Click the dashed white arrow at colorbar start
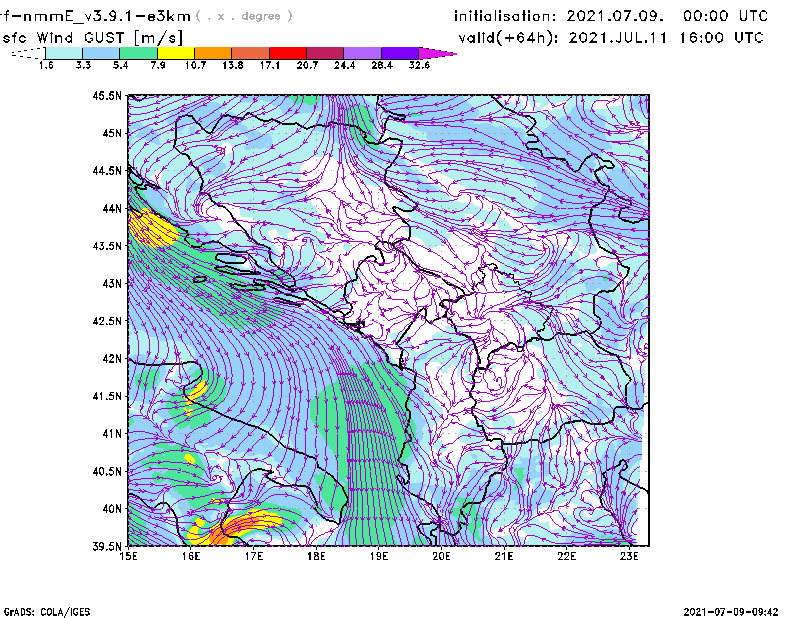The width and height of the screenshot is (800, 618). (x=28, y=53)
